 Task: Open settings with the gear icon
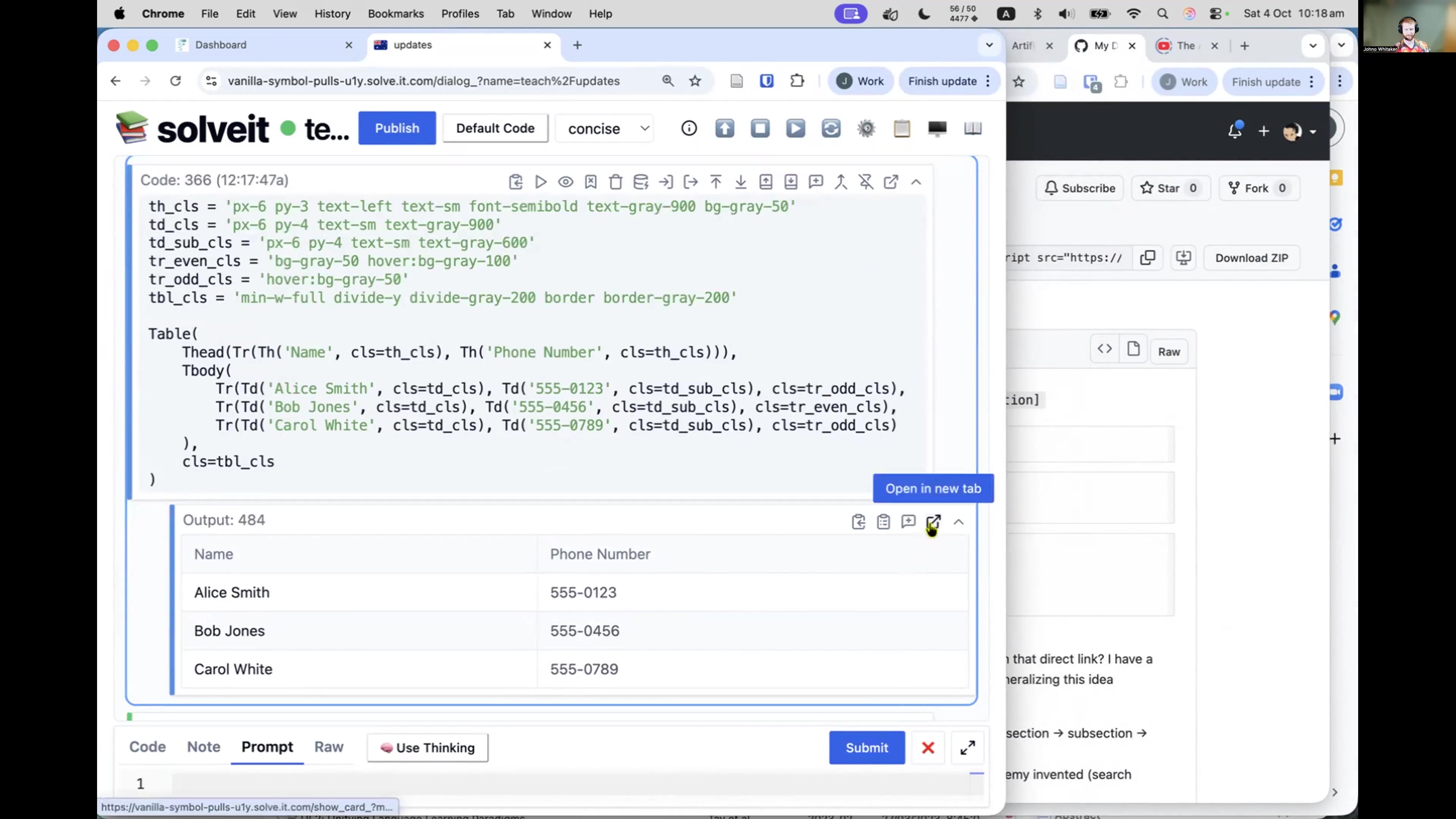866,129
